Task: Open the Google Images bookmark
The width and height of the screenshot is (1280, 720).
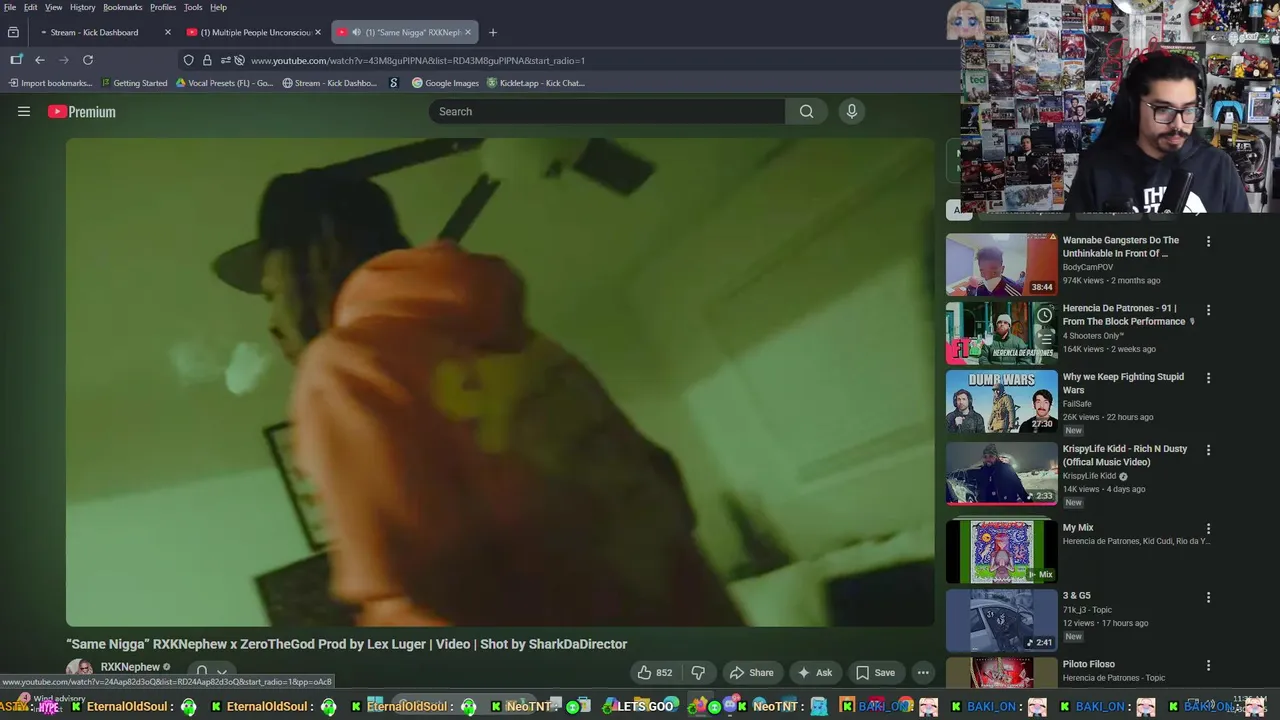Action: (445, 83)
